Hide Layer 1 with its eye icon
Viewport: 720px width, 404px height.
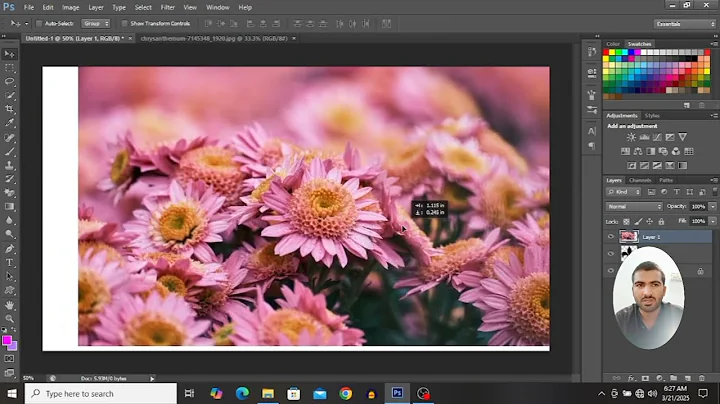(x=611, y=237)
